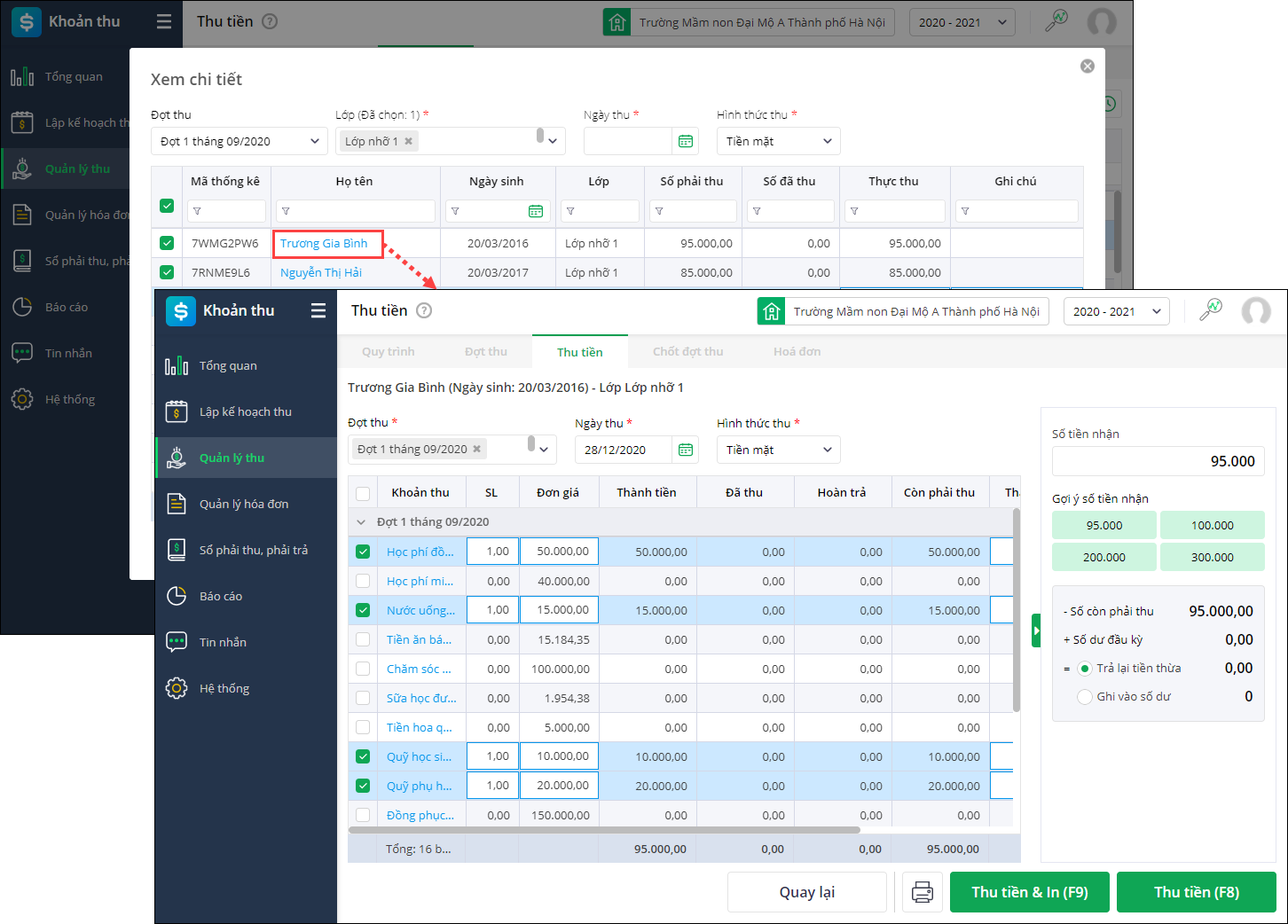Switch to the Chốt đợt thu tab
The height and width of the screenshot is (924, 1288).
tap(687, 352)
